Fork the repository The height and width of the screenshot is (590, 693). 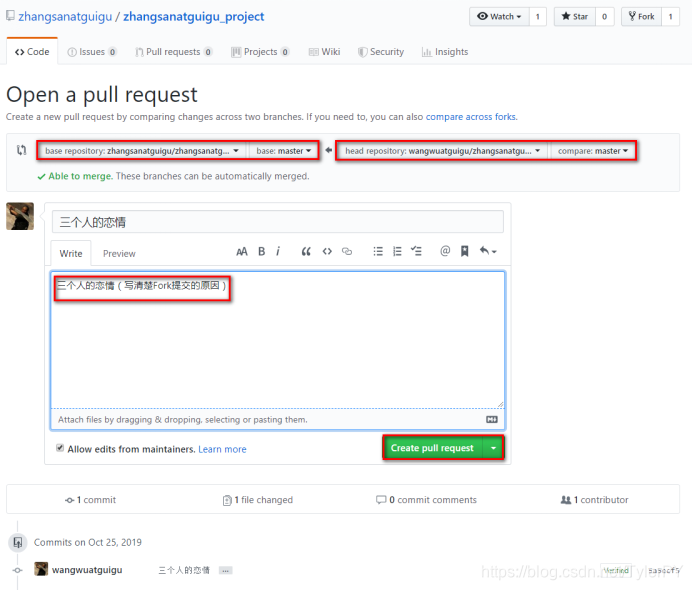[x=641, y=17]
